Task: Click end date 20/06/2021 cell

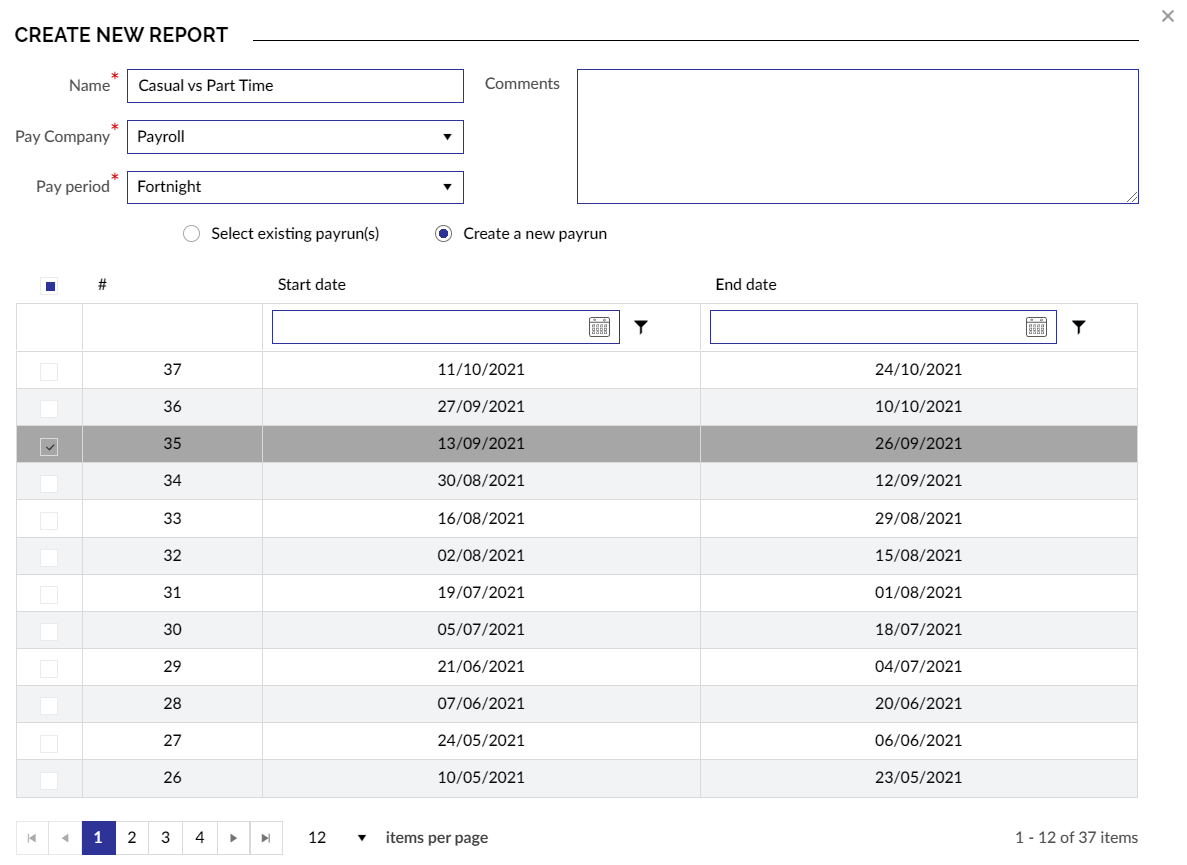Action: click(x=918, y=704)
